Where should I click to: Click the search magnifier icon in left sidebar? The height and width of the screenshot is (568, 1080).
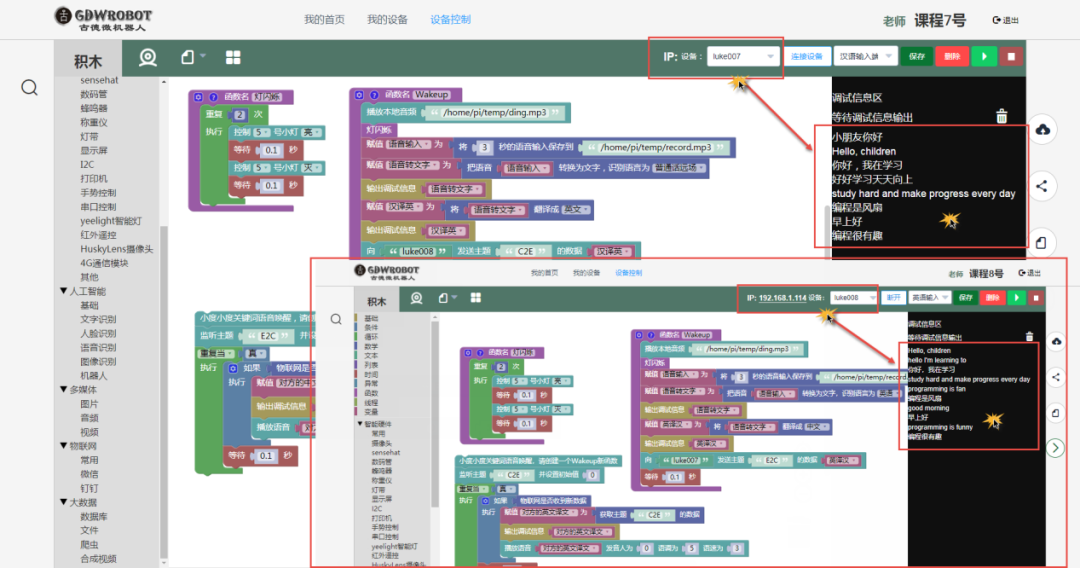pyautogui.click(x=30, y=87)
